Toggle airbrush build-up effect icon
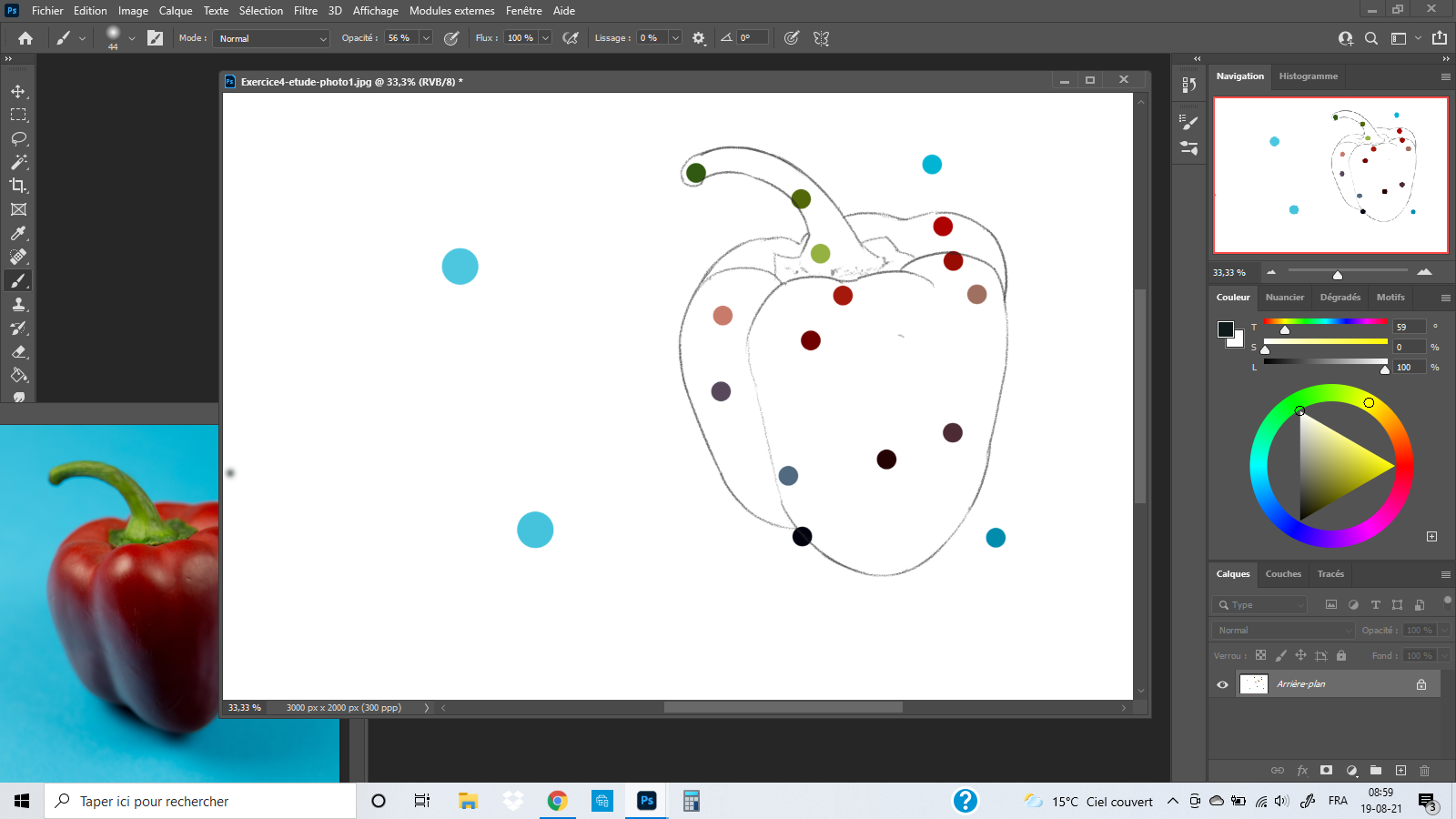Viewport: 1456px width, 819px height. pos(571,38)
